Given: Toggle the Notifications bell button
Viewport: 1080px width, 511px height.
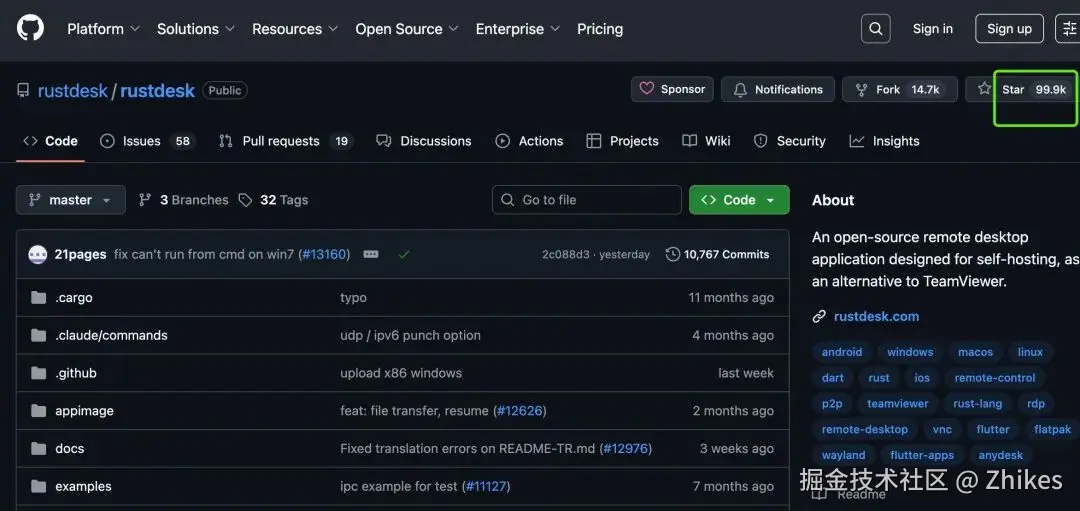Looking at the screenshot, I should pos(777,89).
